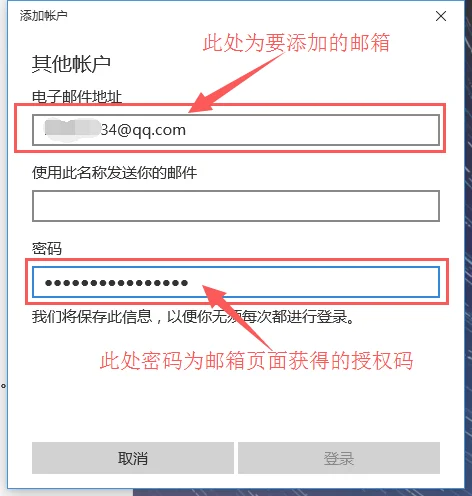The height and width of the screenshot is (496, 472).
Task: Click the 电子邮件地址 label
Action: (77, 97)
